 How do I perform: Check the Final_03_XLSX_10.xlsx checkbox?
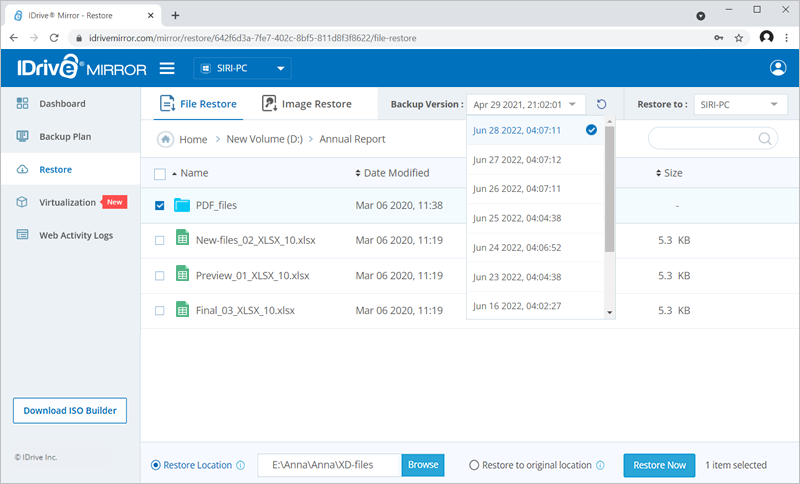click(160, 310)
